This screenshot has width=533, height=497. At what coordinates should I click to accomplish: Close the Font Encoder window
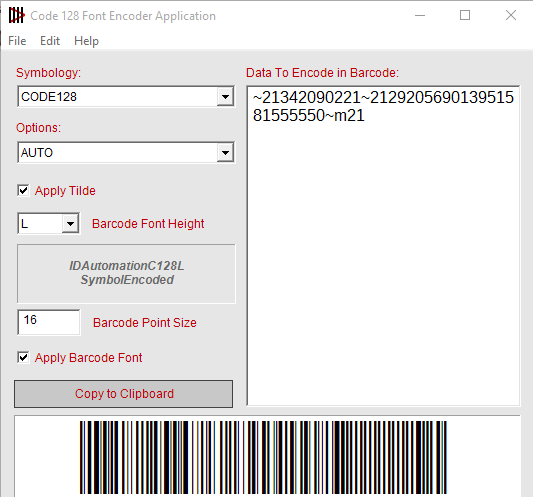511,15
